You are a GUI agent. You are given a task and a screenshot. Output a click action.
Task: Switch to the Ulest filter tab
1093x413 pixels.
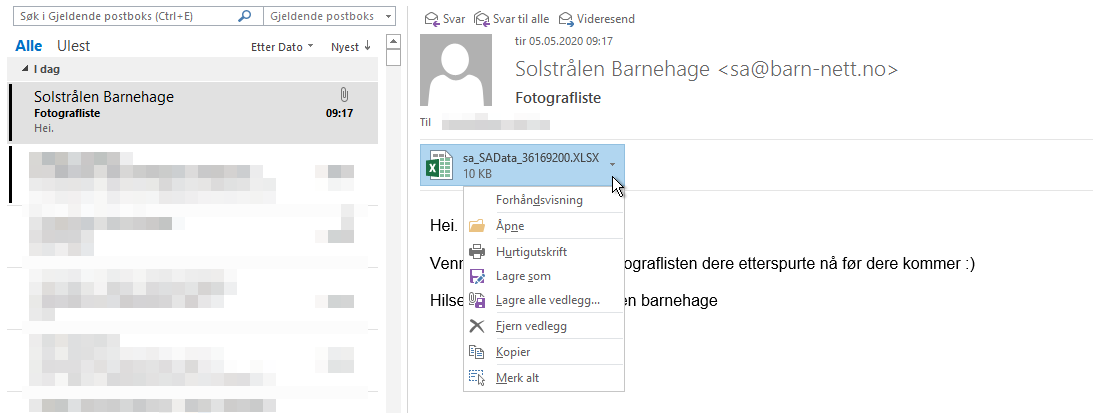[73, 46]
